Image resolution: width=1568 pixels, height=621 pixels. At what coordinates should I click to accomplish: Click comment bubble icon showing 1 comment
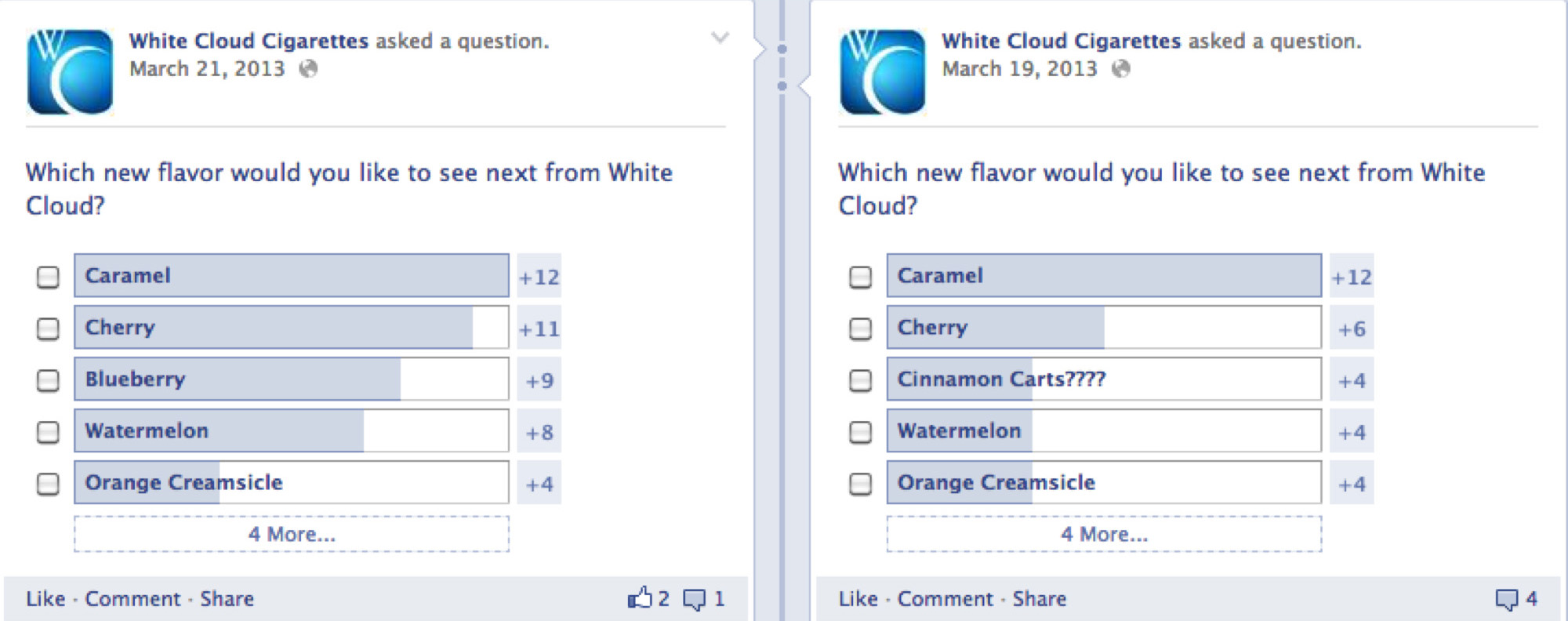coord(694,600)
